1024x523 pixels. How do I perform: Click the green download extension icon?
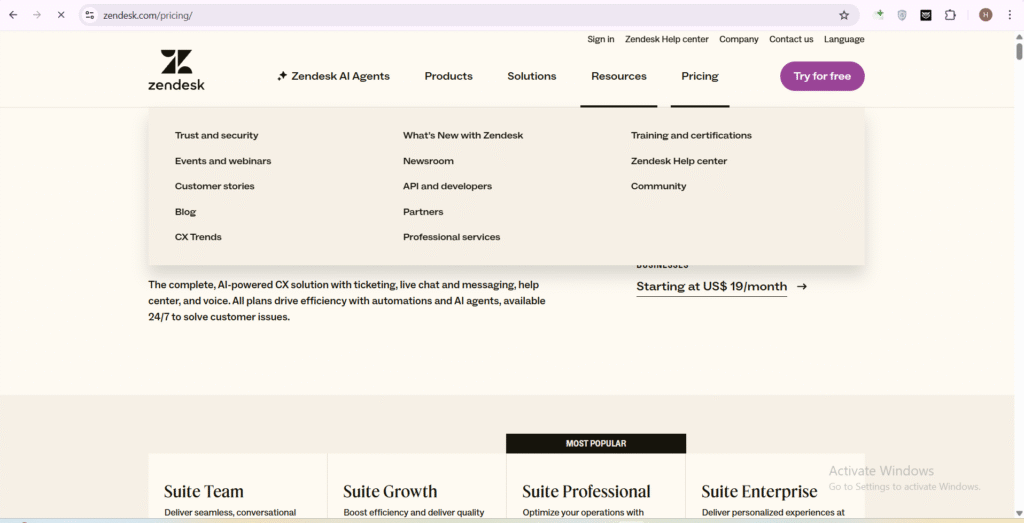coord(880,14)
